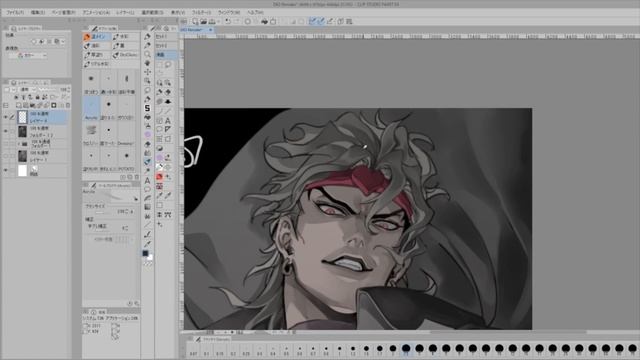Toggle visibility of the 用紙 paper layer
Image resolution: width=640 pixels, height=360 pixels.
point(6,170)
